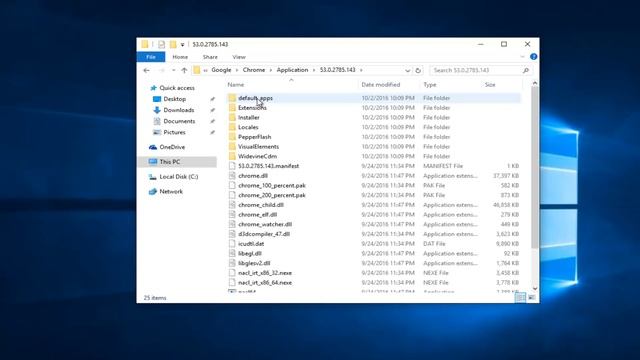
Task: Select OneDrive in navigation pane
Action: [x=172, y=147]
